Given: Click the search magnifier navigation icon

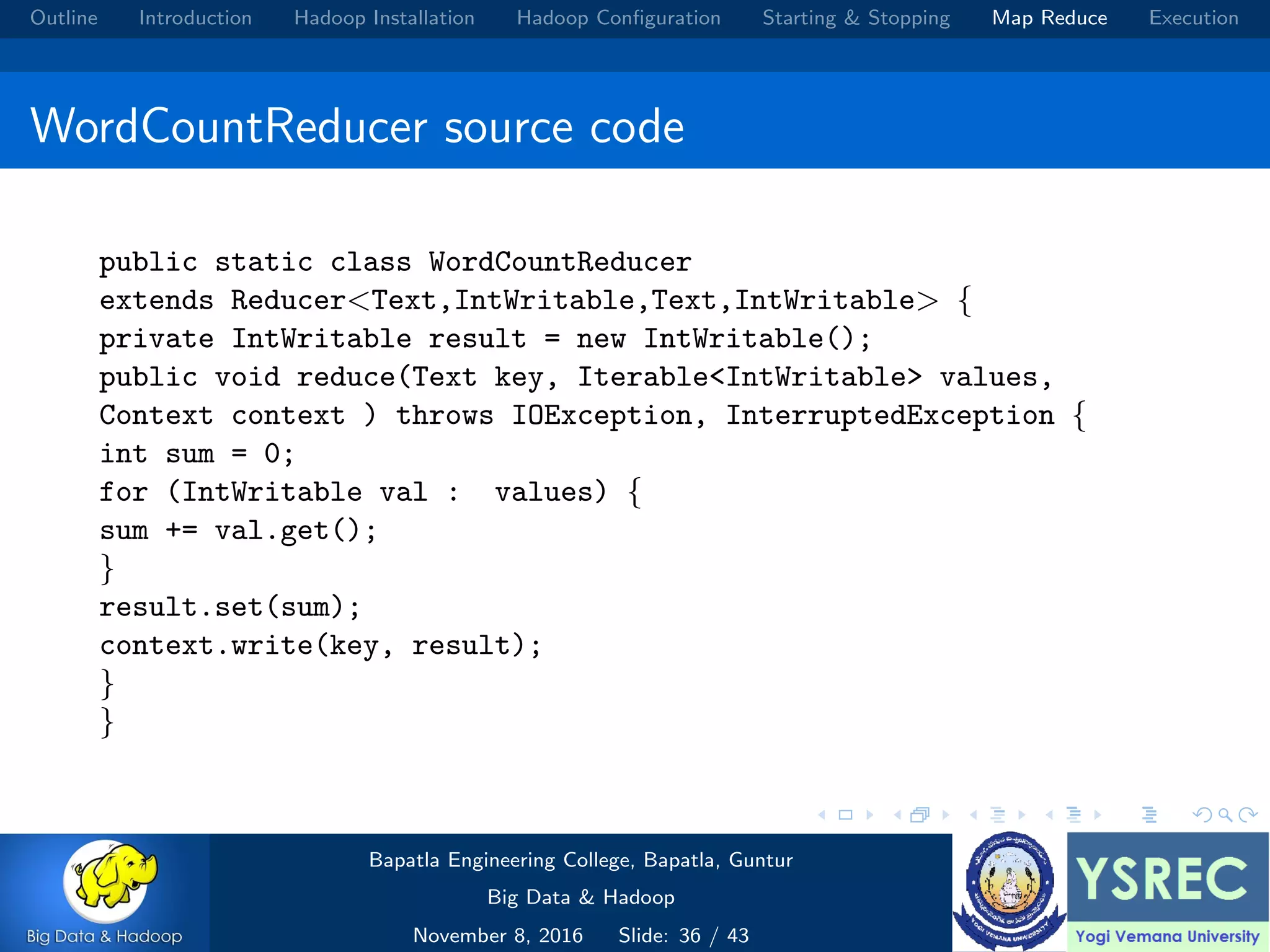Looking at the screenshot, I should click(1225, 815).
